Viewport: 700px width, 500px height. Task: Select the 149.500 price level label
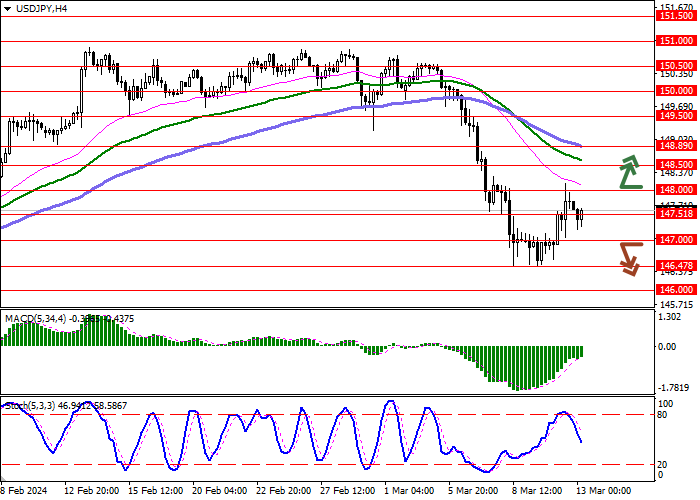pyautogui.click(x=676, y=116)
